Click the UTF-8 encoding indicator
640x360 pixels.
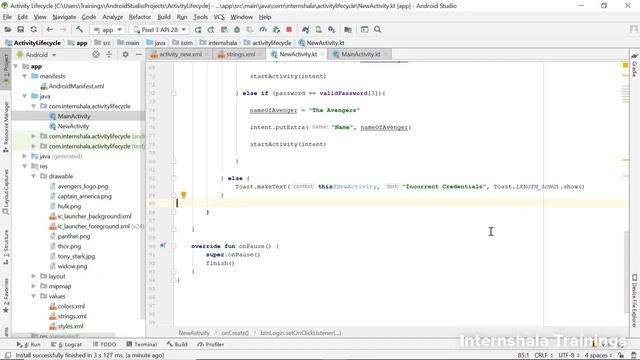pyautogui.click(x=569, y=356)
